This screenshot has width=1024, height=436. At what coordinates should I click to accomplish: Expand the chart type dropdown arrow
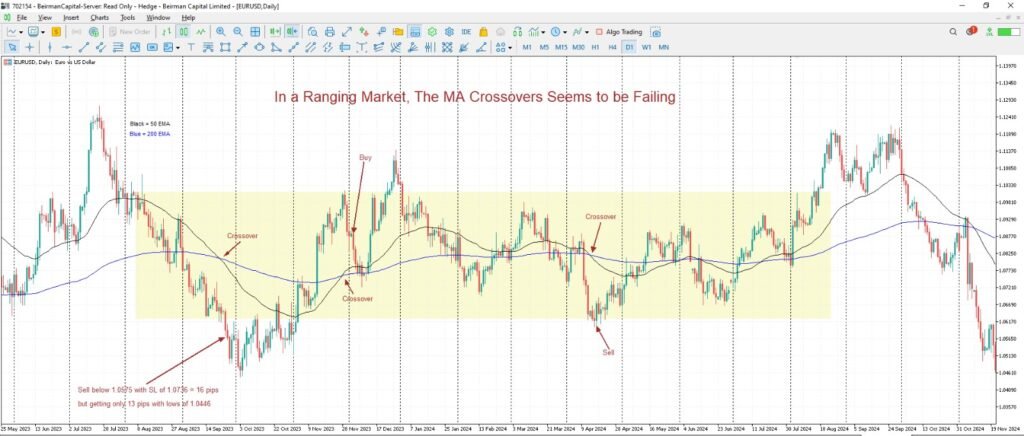[x=23, y=32]
